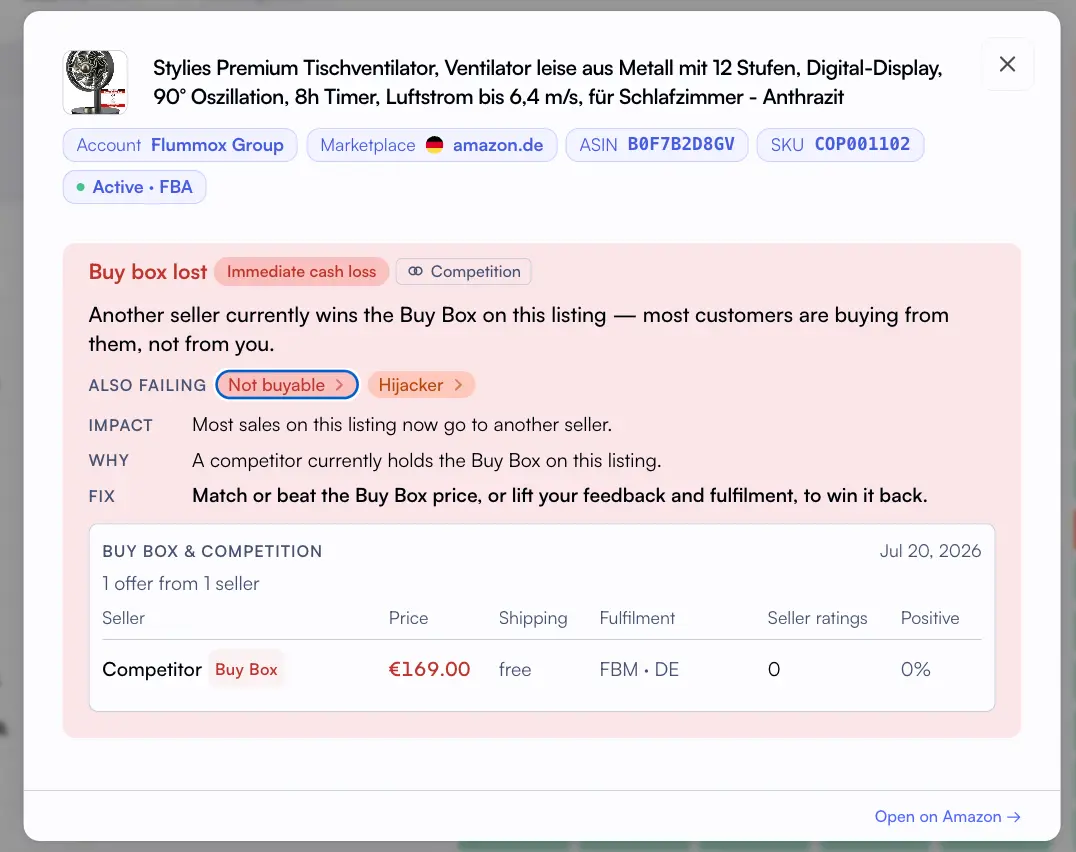Click the 0% positive rating value
Viewport: 1076px width, 852px height.
(x=915, y=670)
